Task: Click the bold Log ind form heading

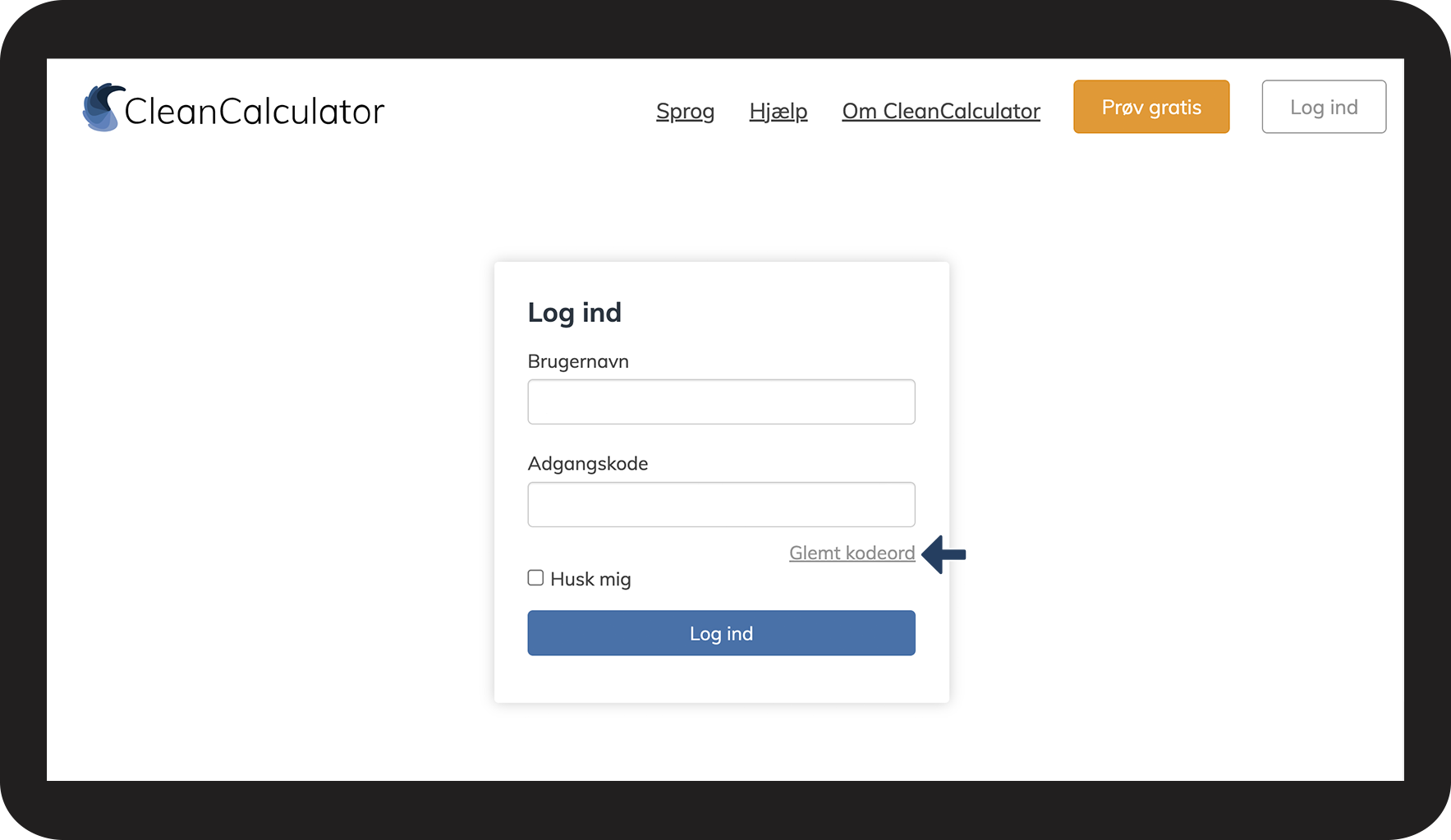Action: tap(574, 313)
